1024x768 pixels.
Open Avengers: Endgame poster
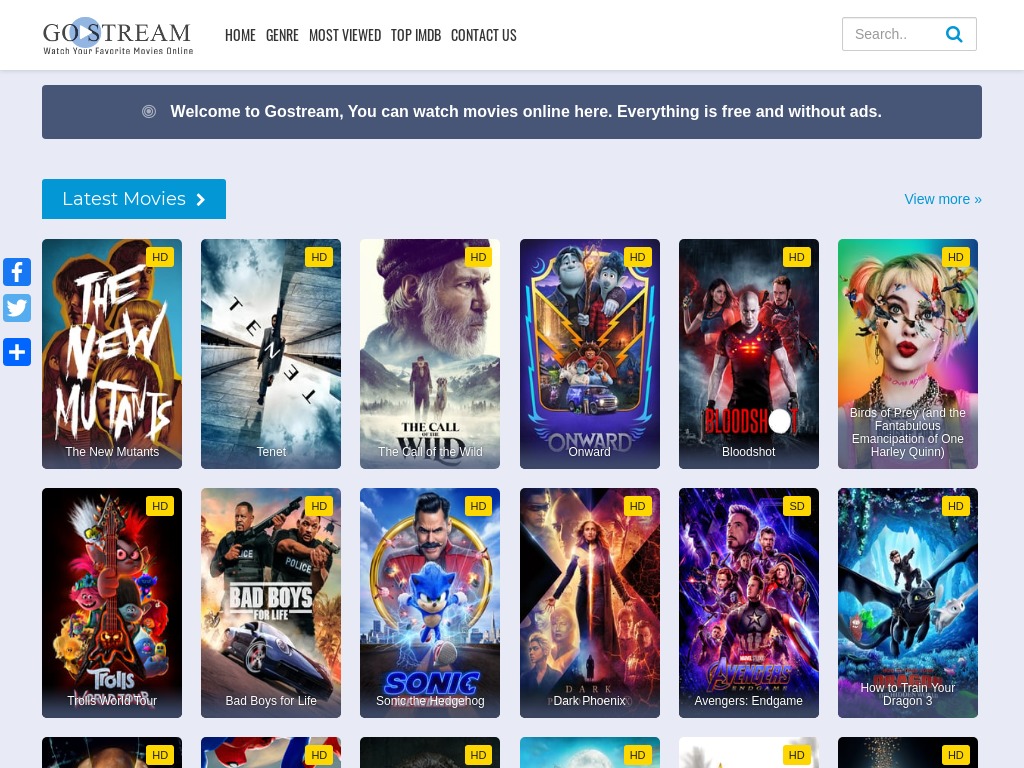[x=748, y=603]
